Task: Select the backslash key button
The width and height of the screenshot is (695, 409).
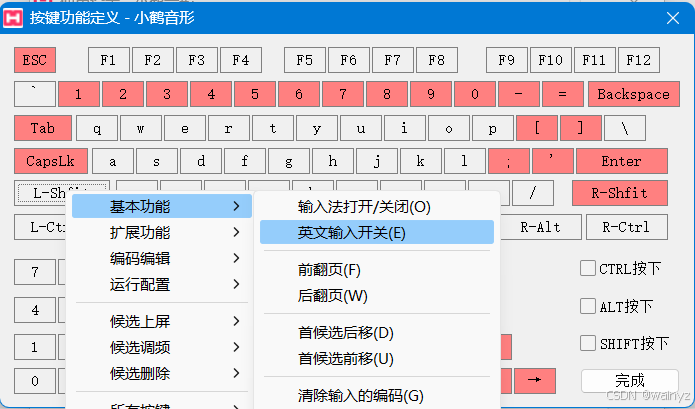Action: (625, 128)
